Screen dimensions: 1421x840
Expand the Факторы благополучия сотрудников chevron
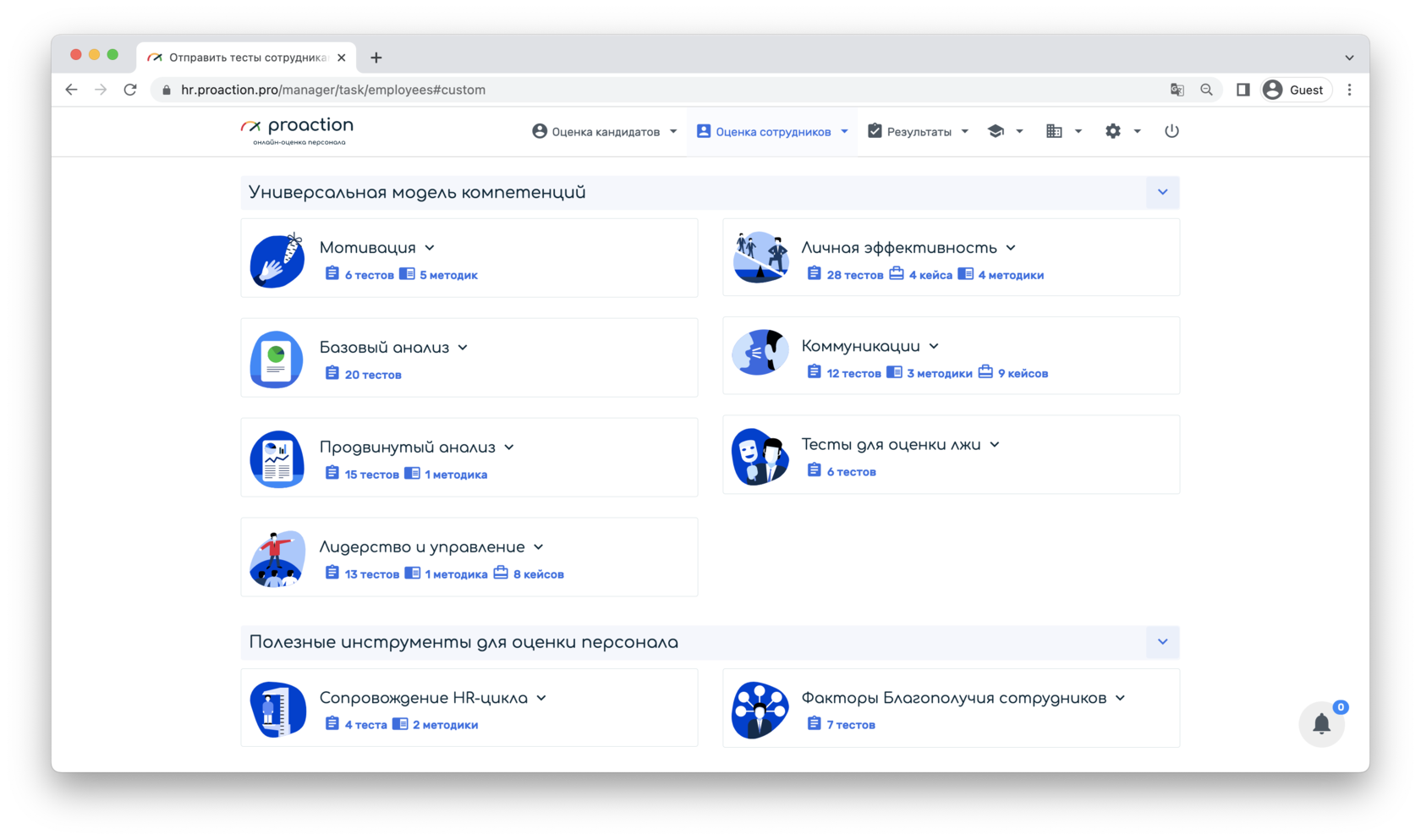[x=1121, y=698]
